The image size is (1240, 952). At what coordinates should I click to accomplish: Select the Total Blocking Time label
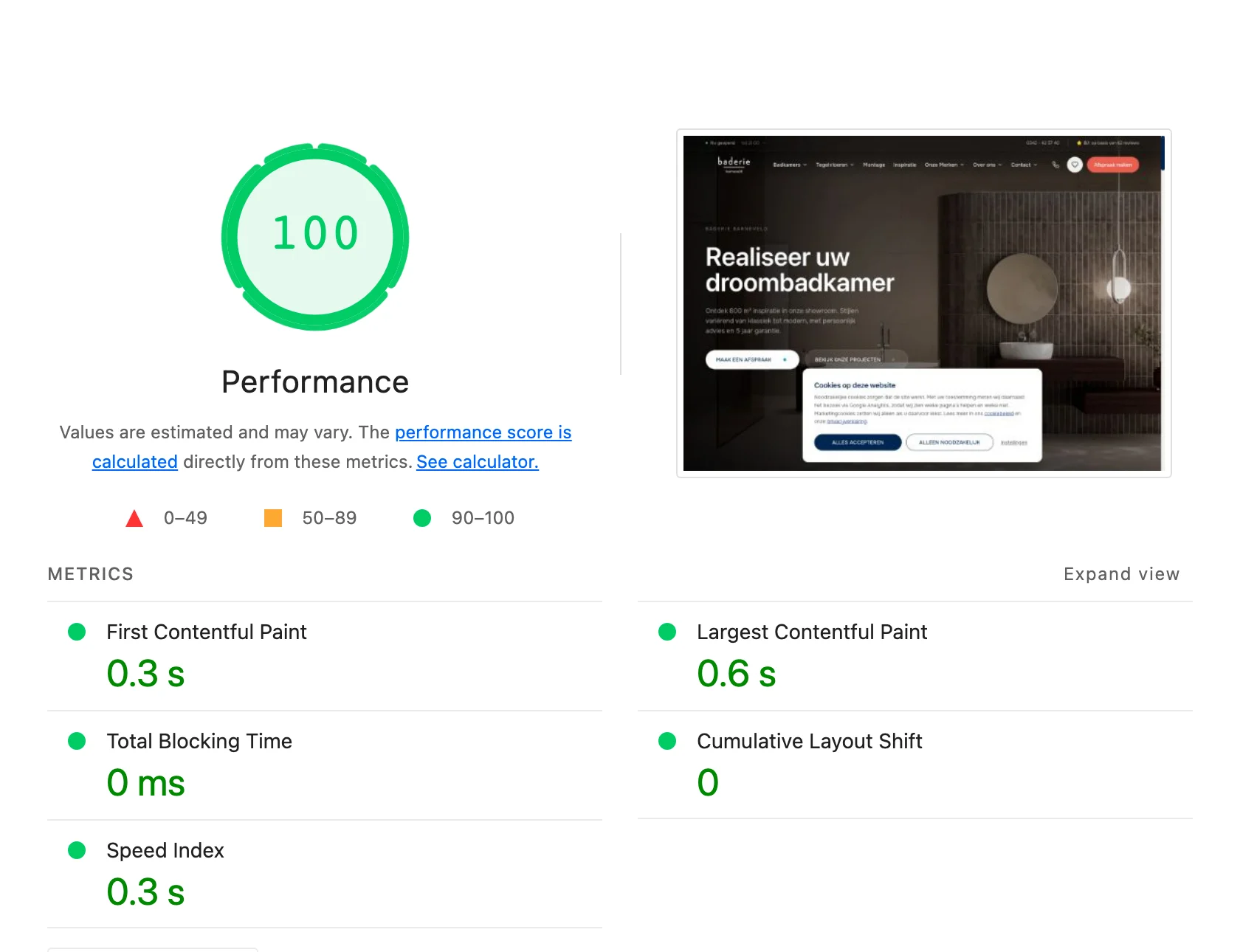[199, 742]
